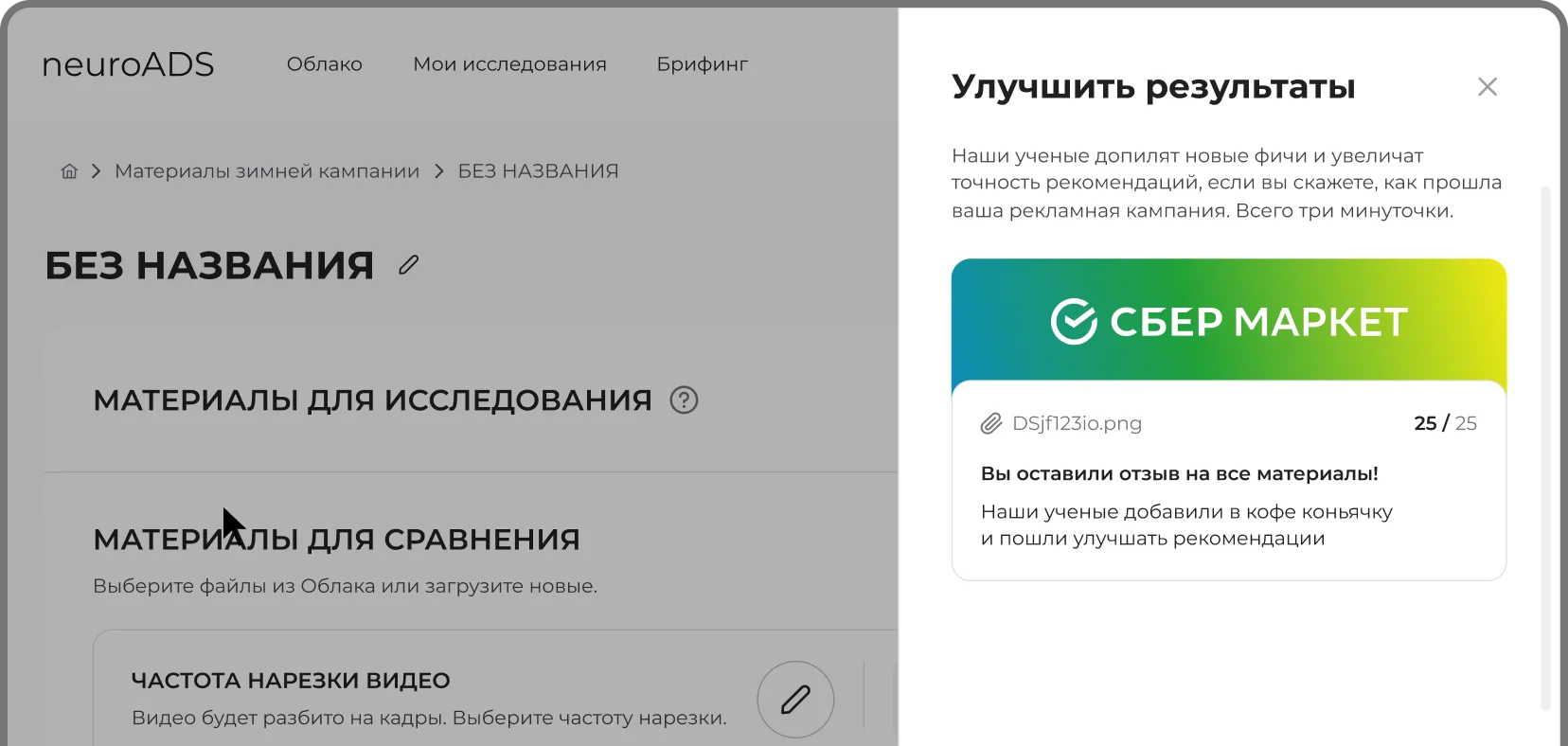This screenshot has width=1568, height=746.
Task: Click the first breadcrumb chevron separator
Action: pyautogui.click(x=96, y=171)
